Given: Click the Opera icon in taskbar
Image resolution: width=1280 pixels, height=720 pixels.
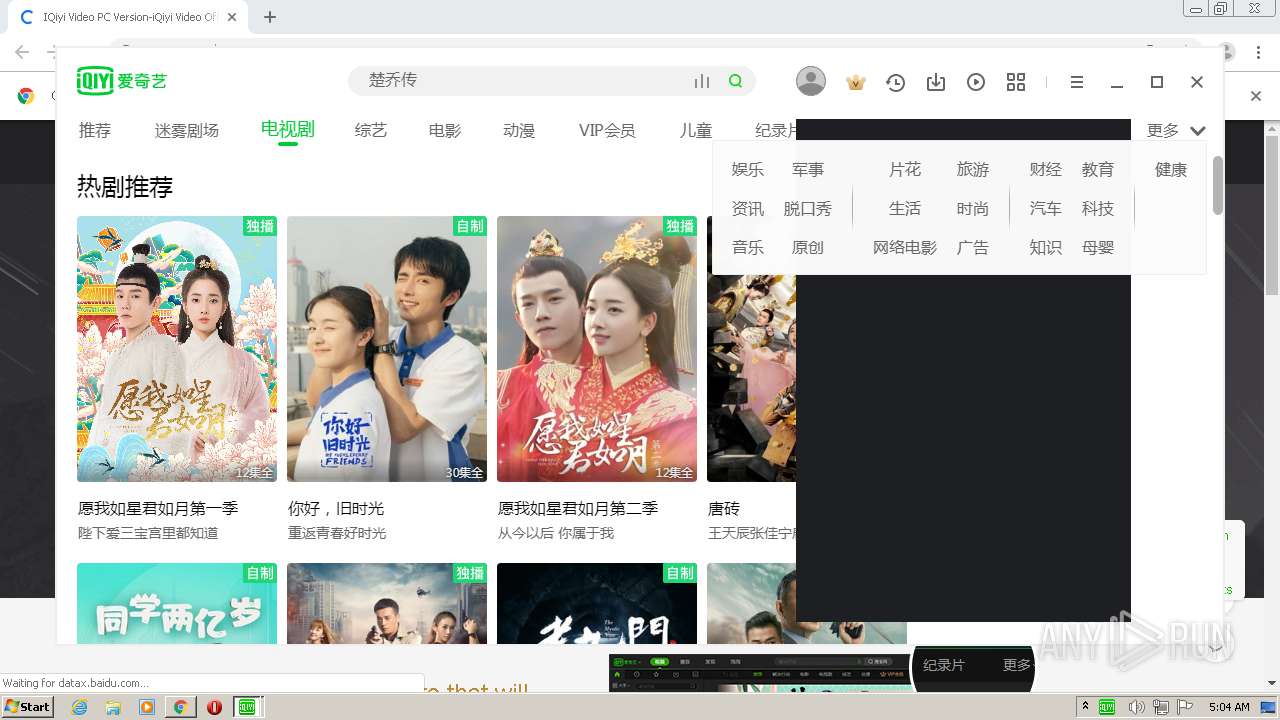Looking at the screenshot, I should (x=214, y=707).
